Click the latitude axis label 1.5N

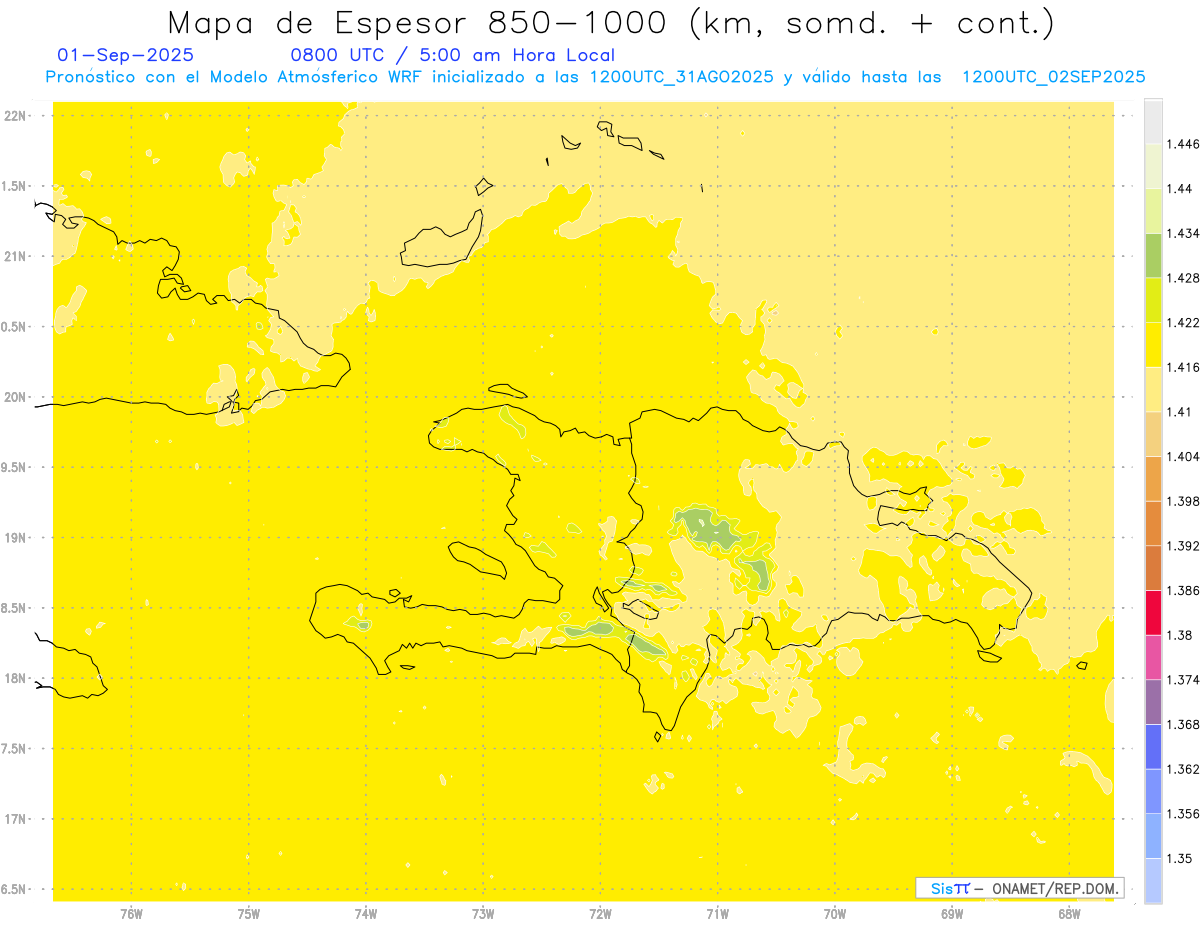[x=14, y=186]
